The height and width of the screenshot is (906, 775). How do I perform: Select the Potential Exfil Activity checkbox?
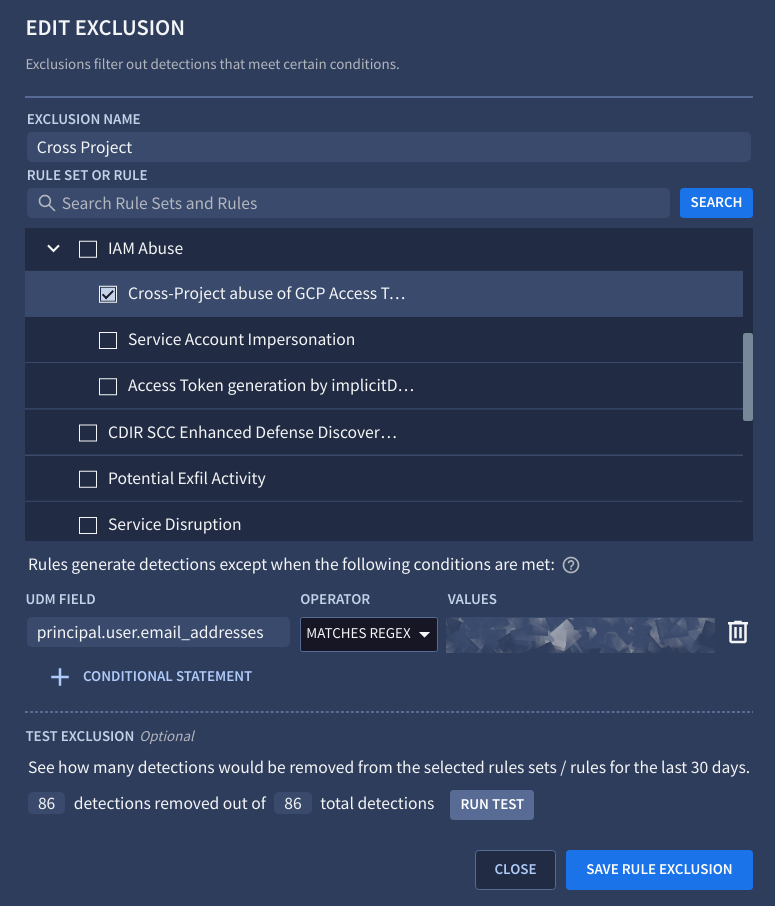click(87, 478)
